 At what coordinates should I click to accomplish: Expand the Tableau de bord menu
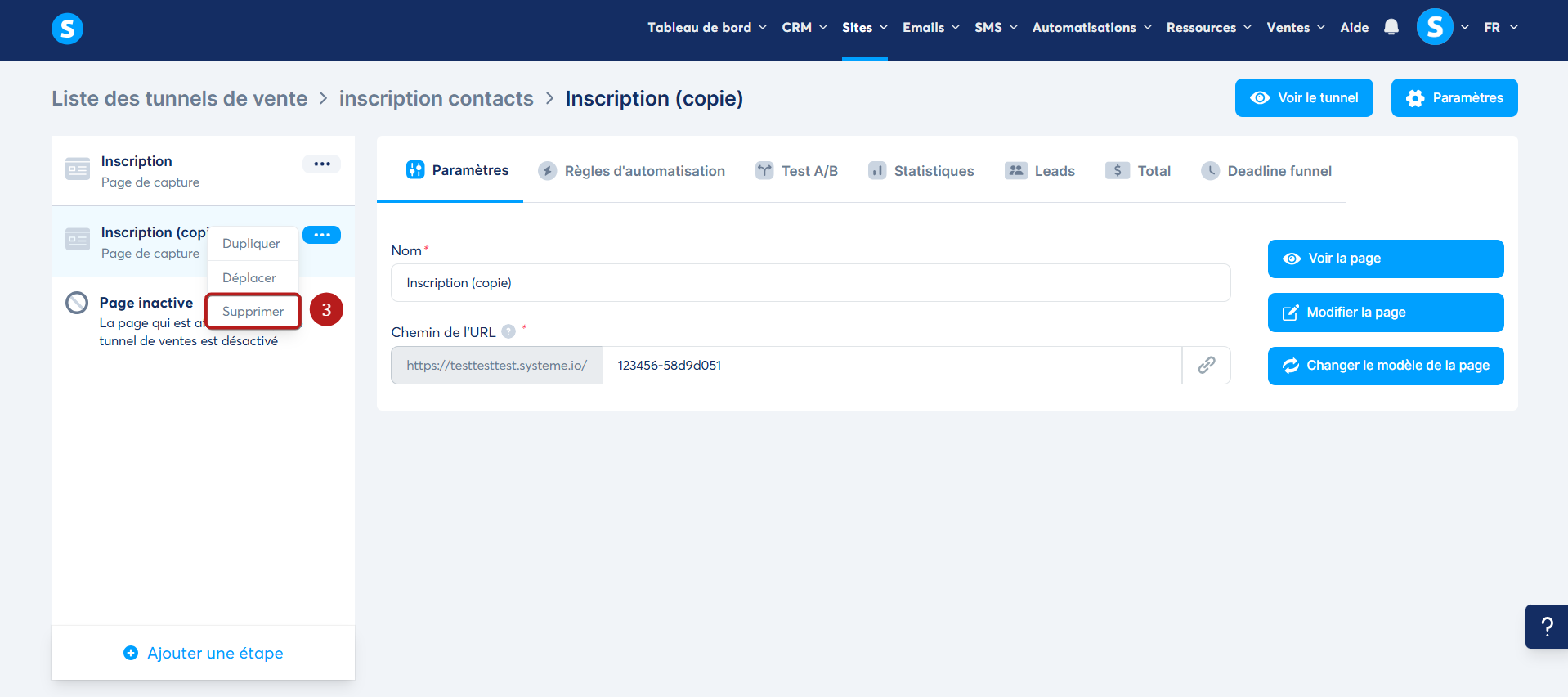coord(707,27)
